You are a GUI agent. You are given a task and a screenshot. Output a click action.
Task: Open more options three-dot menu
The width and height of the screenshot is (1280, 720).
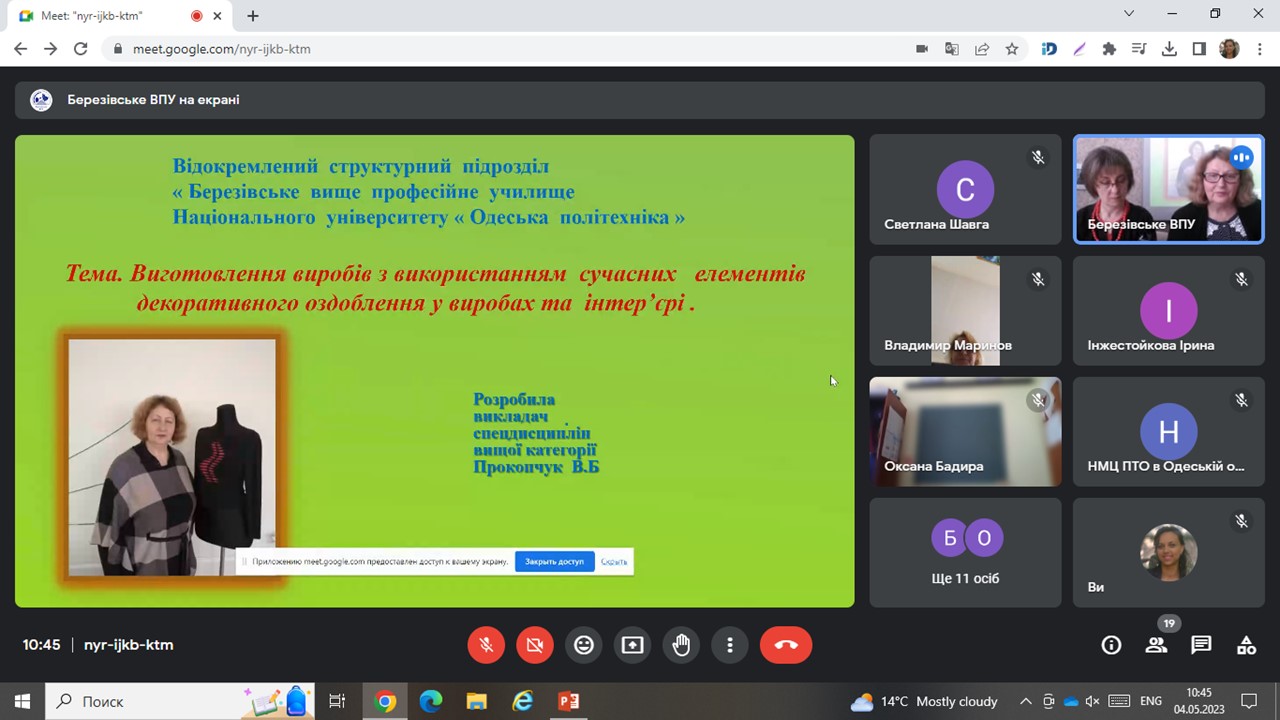[730, 645]
